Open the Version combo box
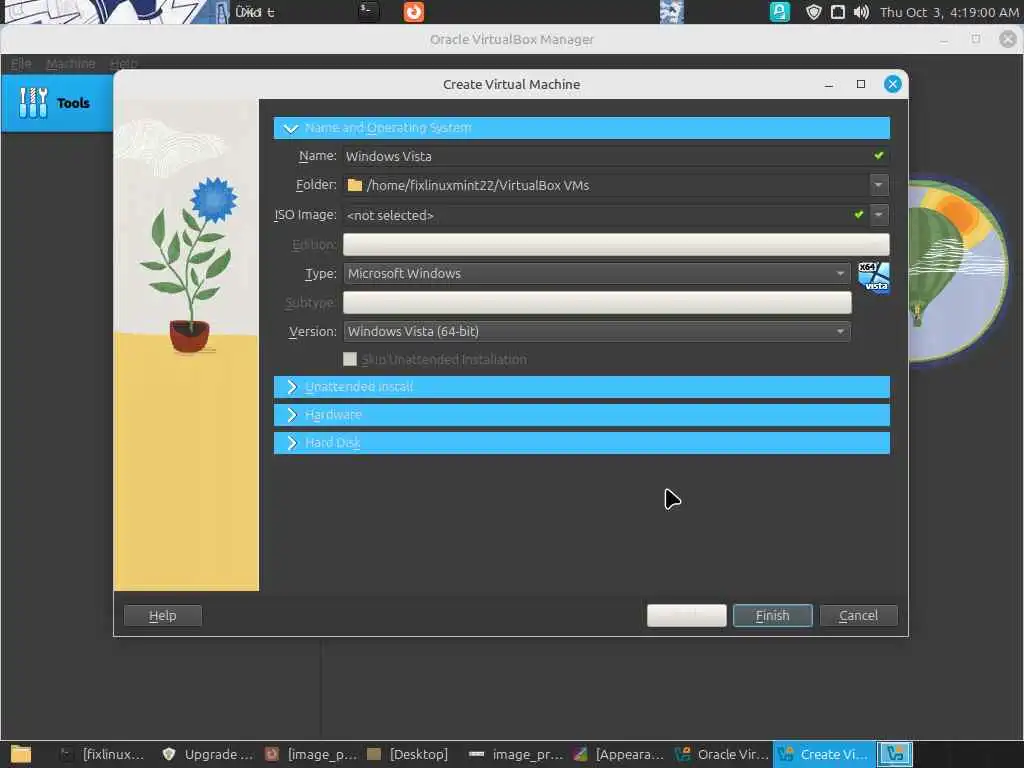Viewport: 1024px width, 768px height. [x=597, y=332]
